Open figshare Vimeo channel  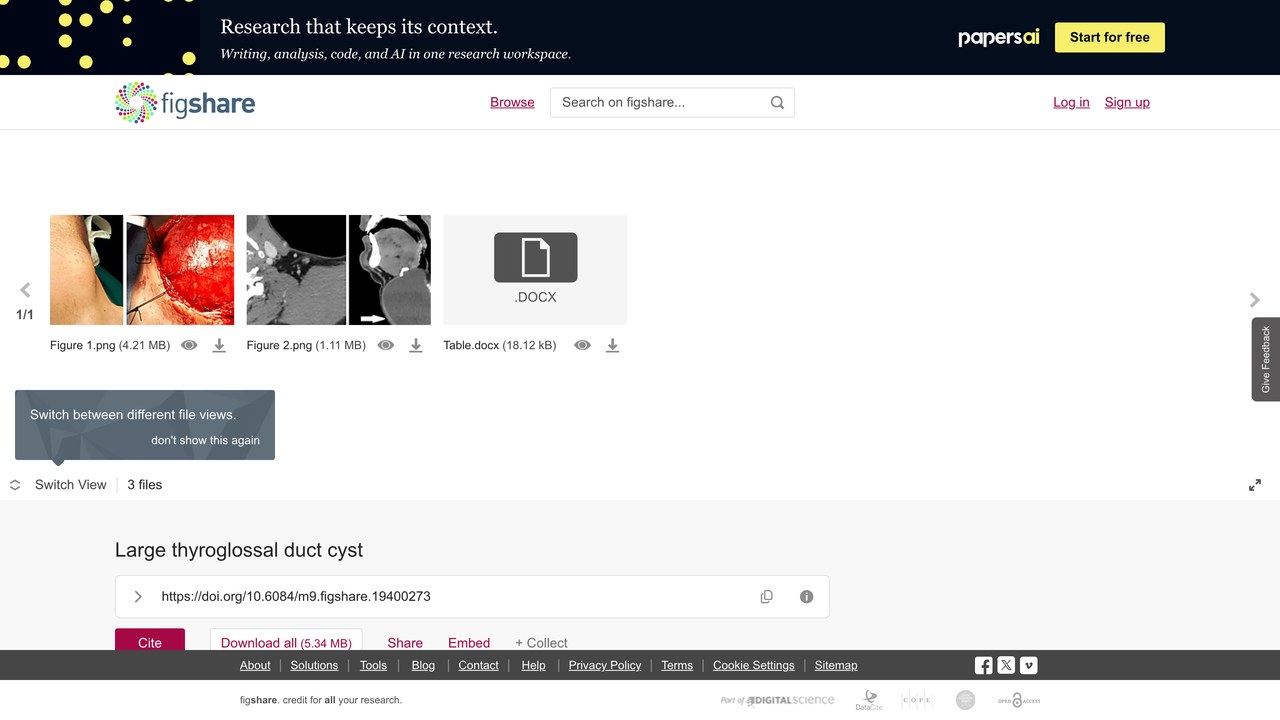[1028, 665]
